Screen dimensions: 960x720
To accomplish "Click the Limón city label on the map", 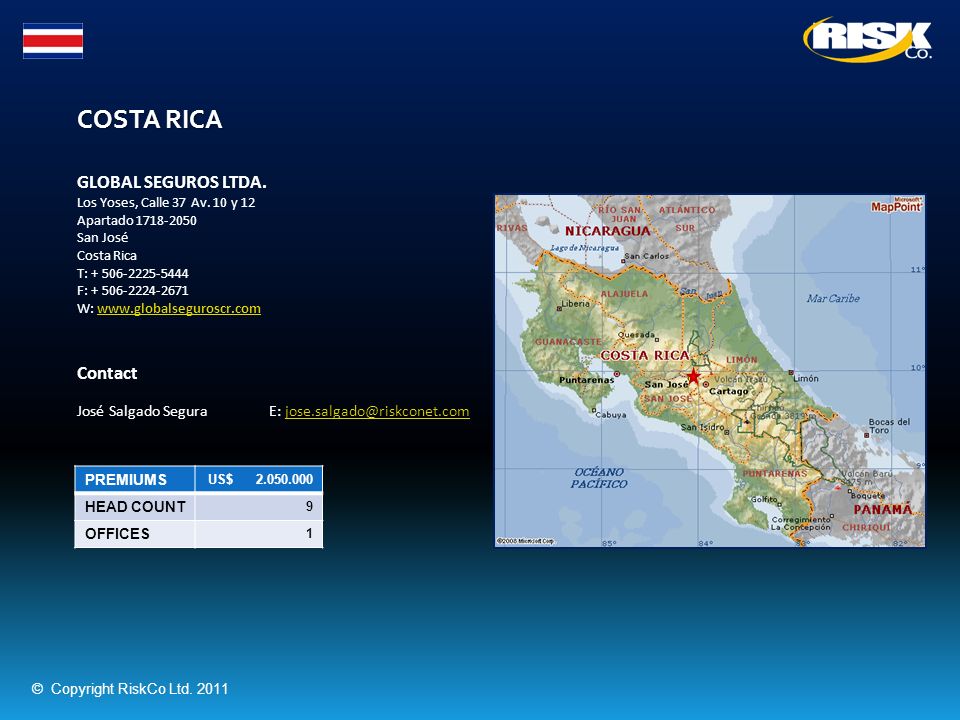I will (x=806, y=379).
